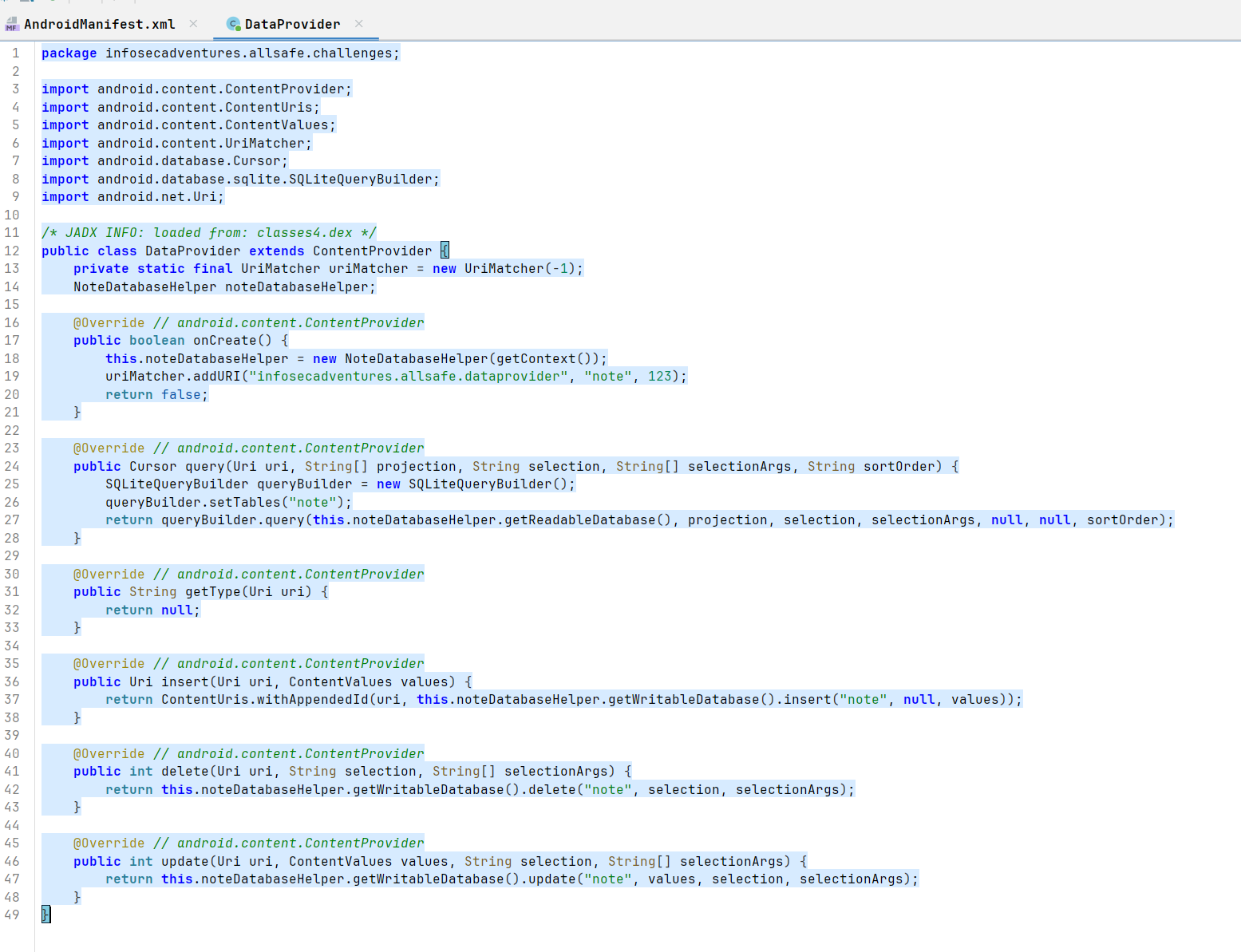Click the getType method name
The width and height of the screenshot is (1241, 952).
(x=212, y=591)
